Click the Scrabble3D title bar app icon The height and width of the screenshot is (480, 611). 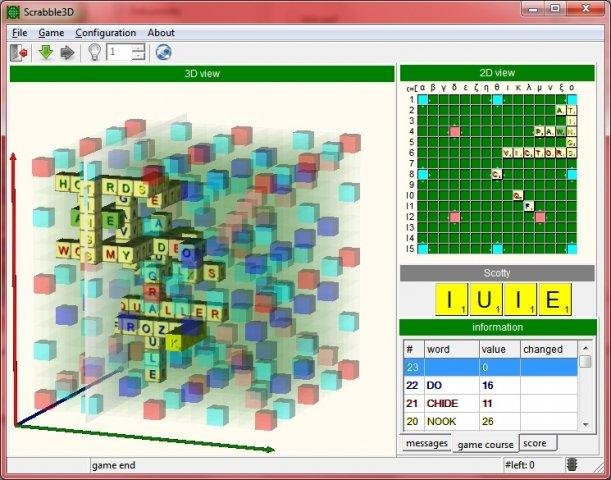point(13,12)
